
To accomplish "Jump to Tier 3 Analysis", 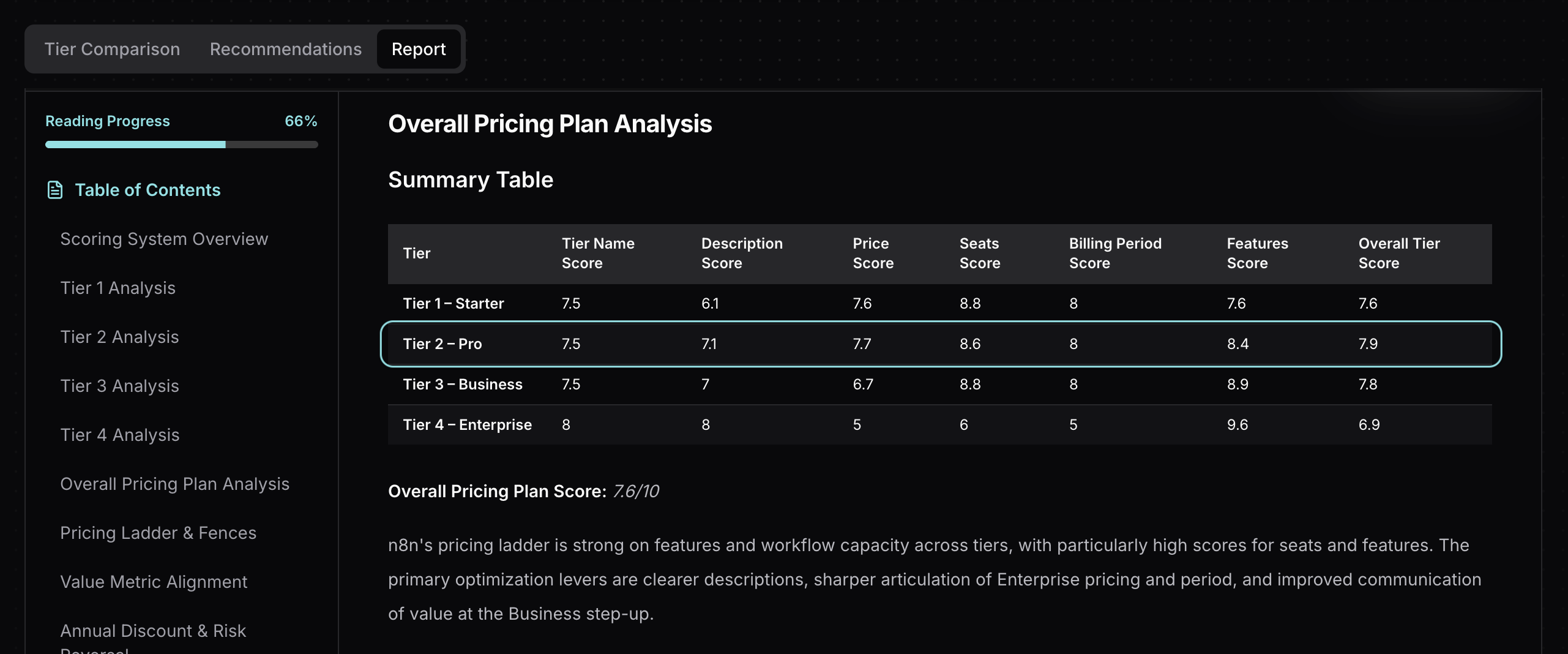I will pyautogui.click(x=119, y=386).
